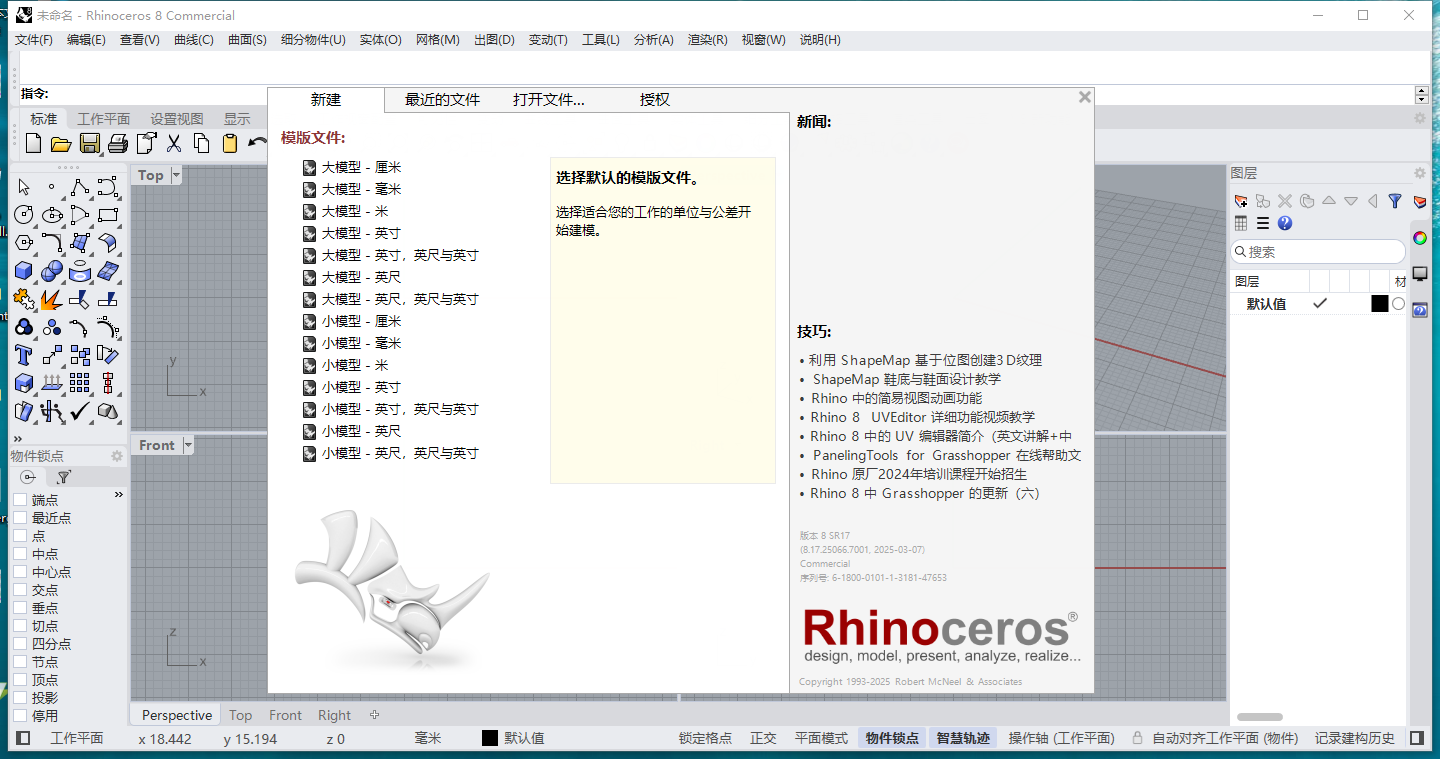1440x759 pixels.
Task: Open the Layers panel settings gear
Action: (1420, 173)
